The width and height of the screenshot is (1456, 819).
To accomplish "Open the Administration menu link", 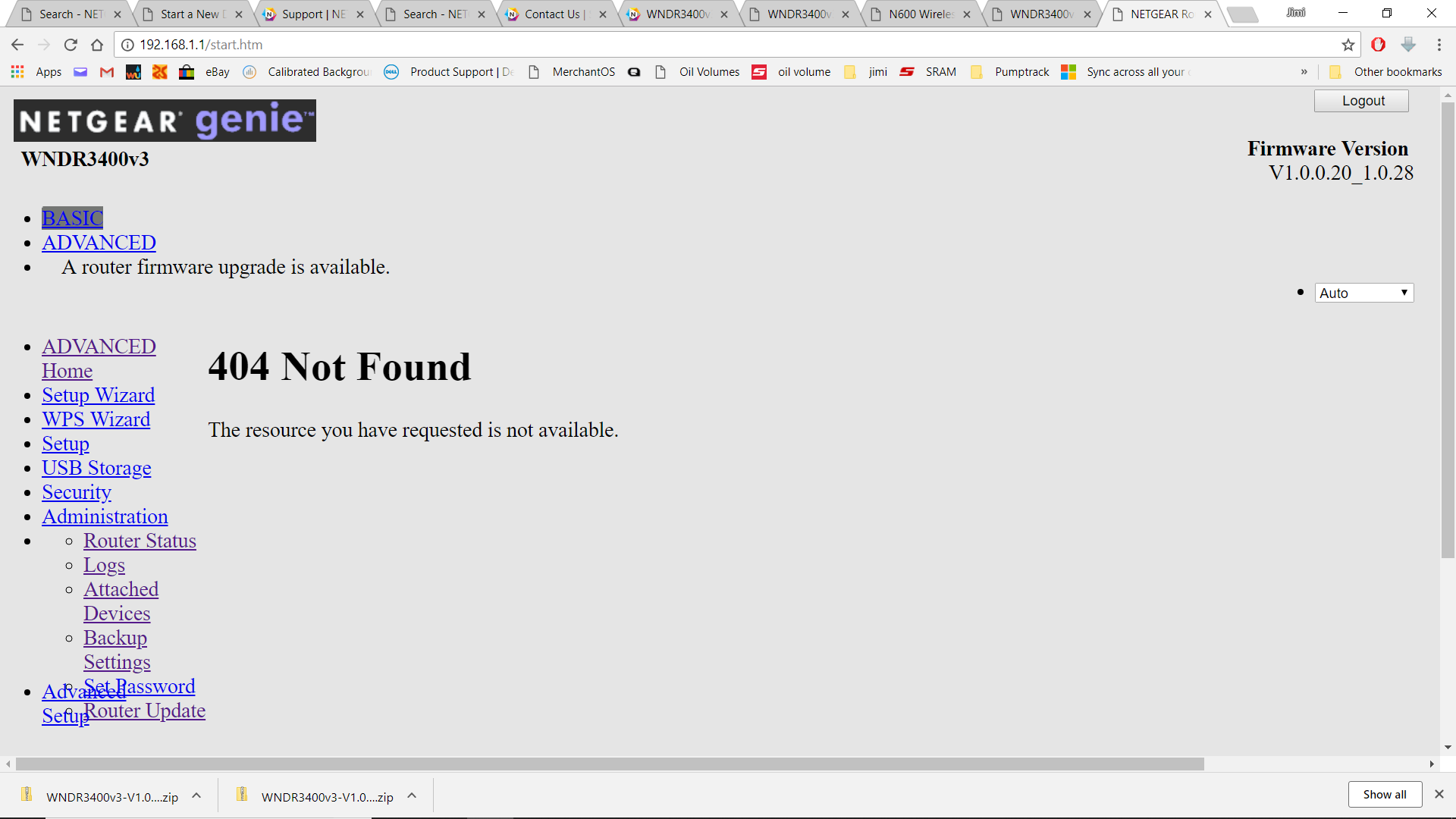I will click(x=105, y=516).
